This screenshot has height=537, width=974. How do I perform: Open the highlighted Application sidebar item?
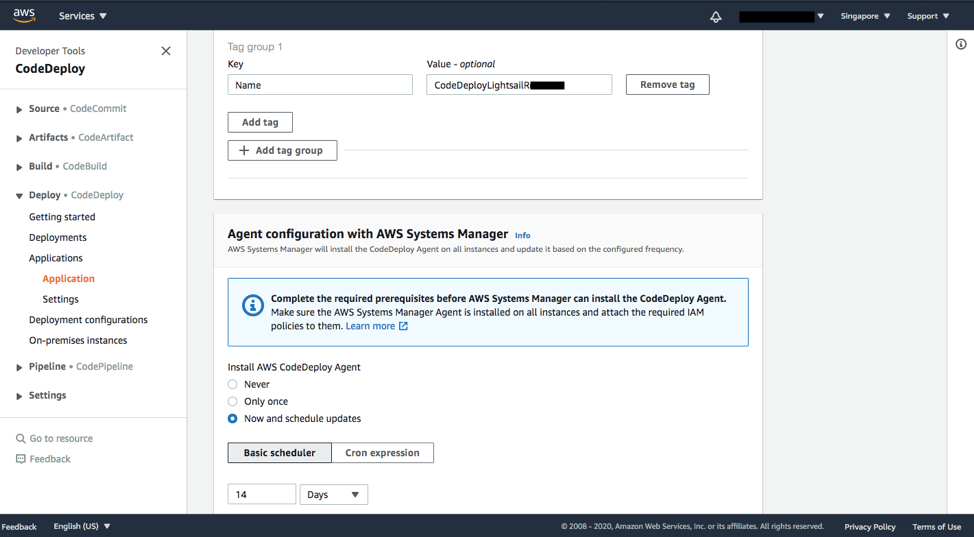tap(68, 278)
